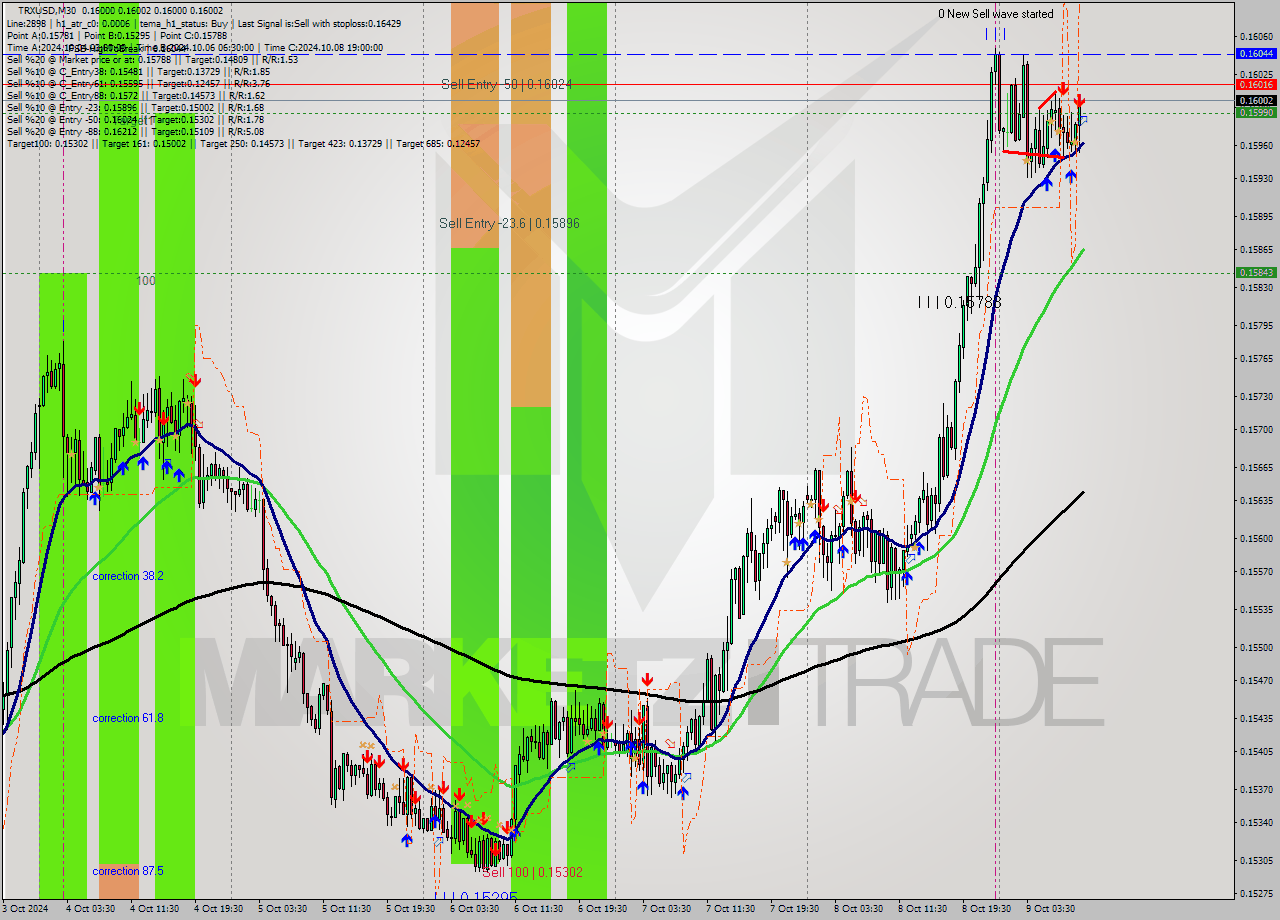1280x920 pixels.
Task: Click the black 0.16002 current price tag
Action: [x=1256, y=100]
